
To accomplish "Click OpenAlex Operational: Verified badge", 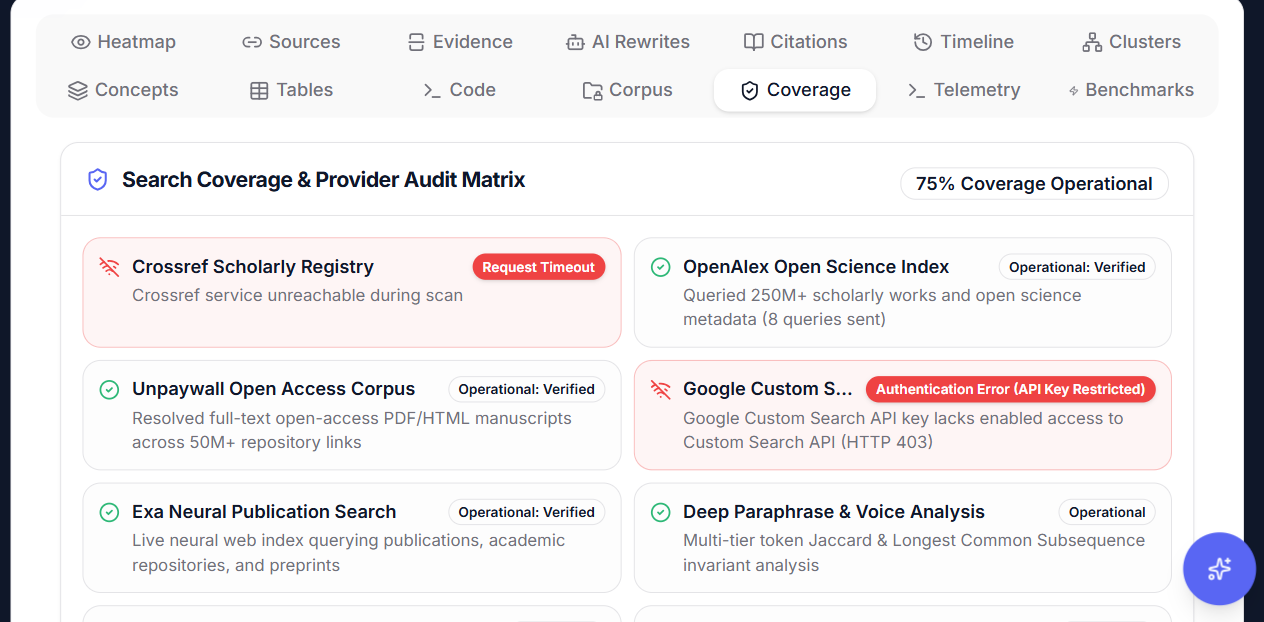I will [x=1077, y=267].
